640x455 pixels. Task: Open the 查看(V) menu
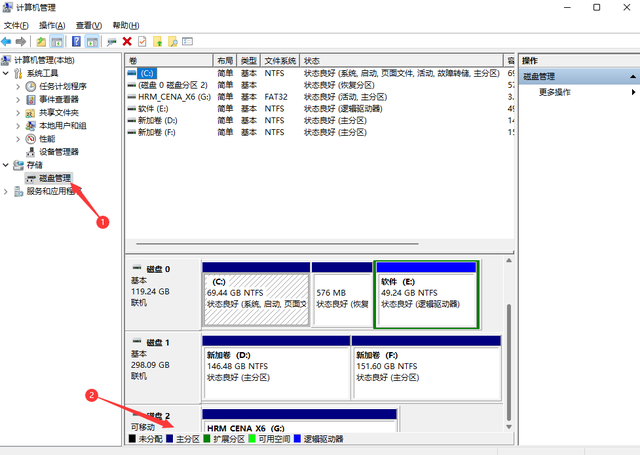point(89,26)
